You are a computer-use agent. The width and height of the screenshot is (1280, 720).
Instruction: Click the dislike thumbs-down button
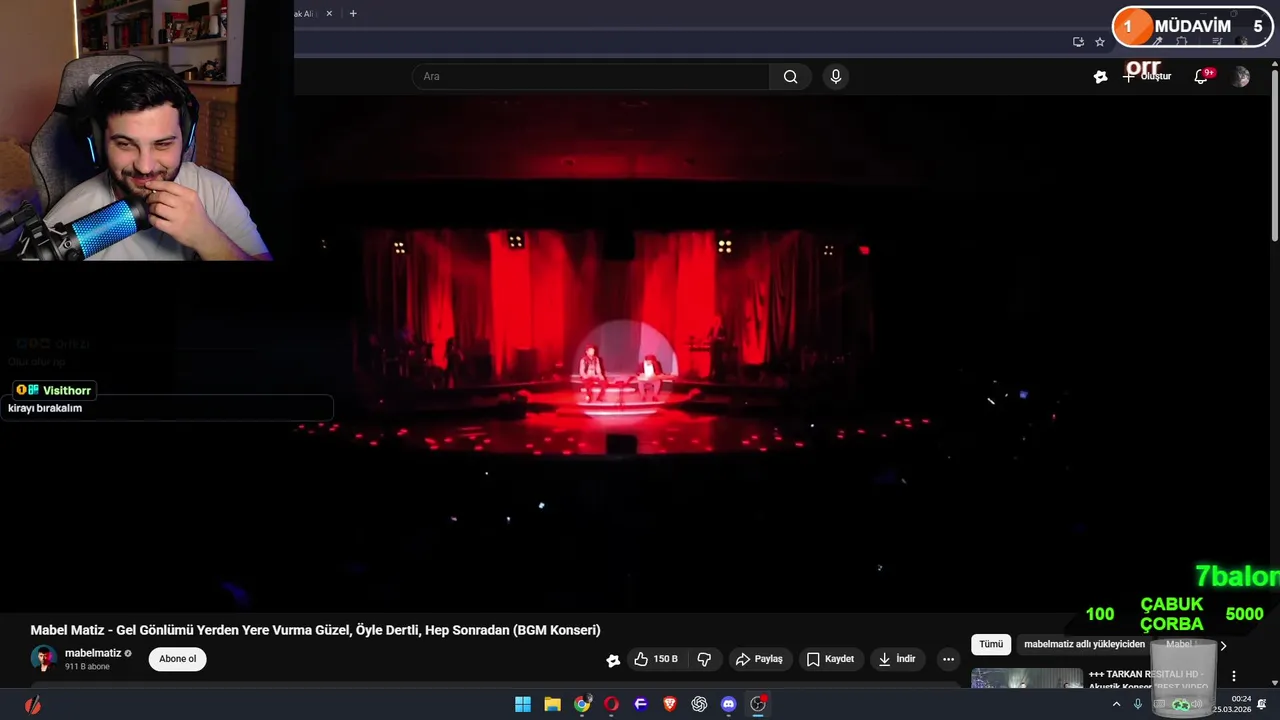(704, 659)
